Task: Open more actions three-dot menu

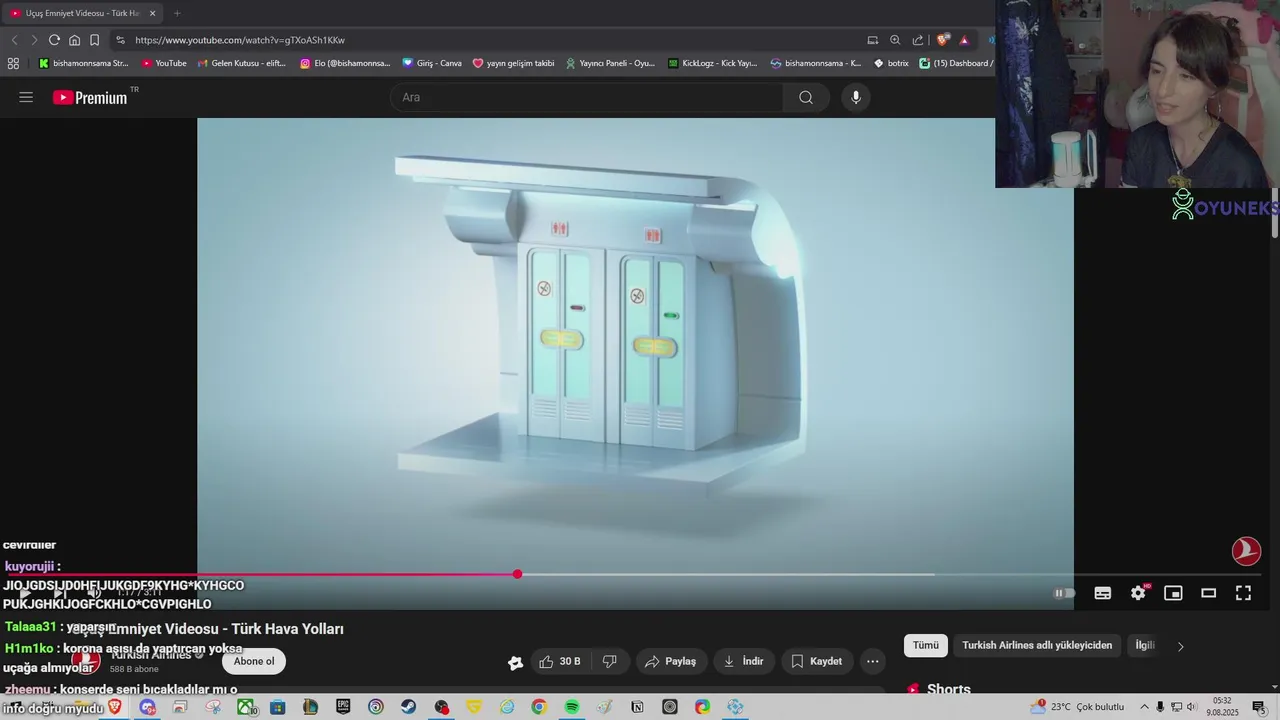Action: point(873,661)
